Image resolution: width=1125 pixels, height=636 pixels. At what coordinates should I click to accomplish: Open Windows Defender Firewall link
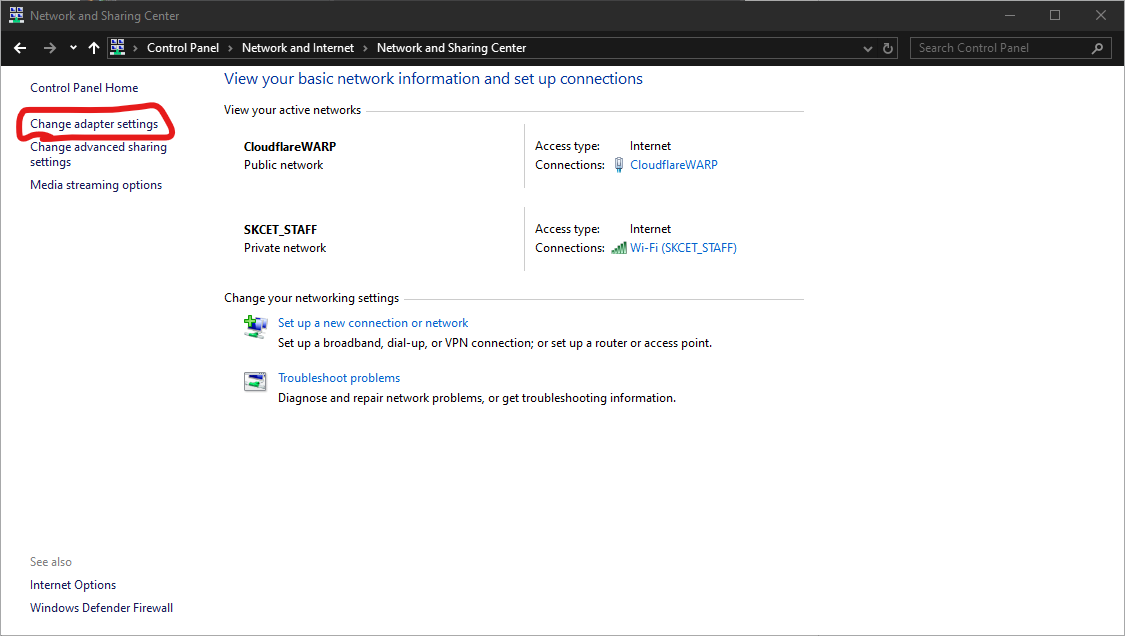(x=101, y=608)
